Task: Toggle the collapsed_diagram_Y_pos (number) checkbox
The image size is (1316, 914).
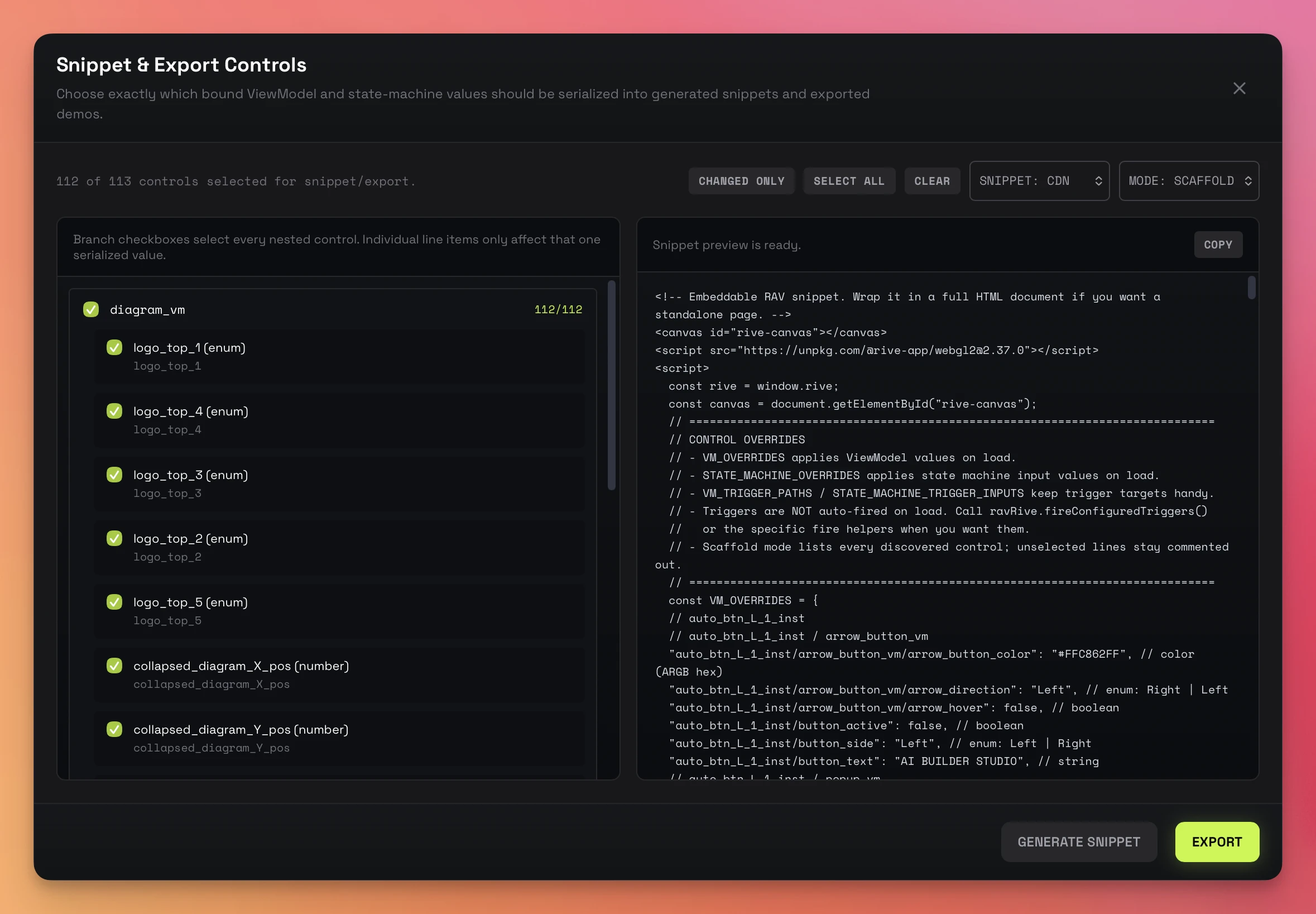Action: pyautogui.click(x=114, y=729)
